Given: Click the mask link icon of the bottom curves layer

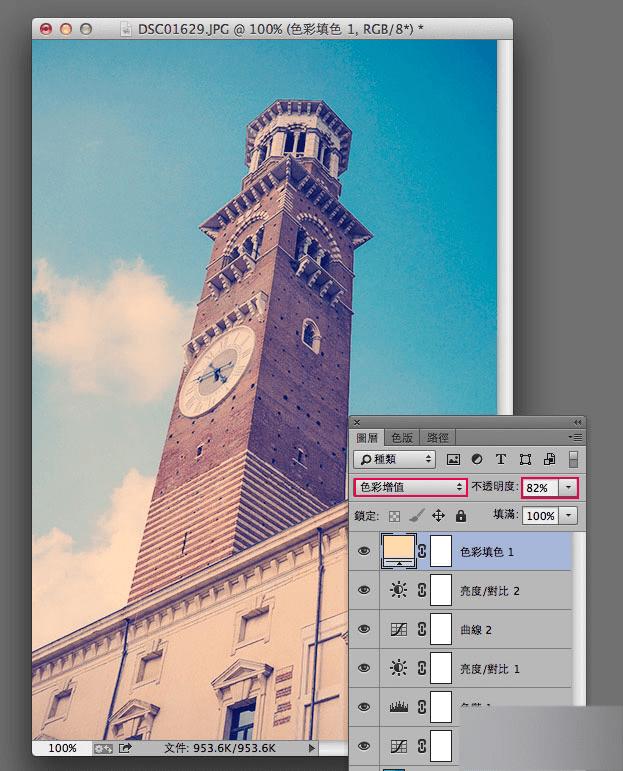Looking at the screenshot, I should 422,746.
